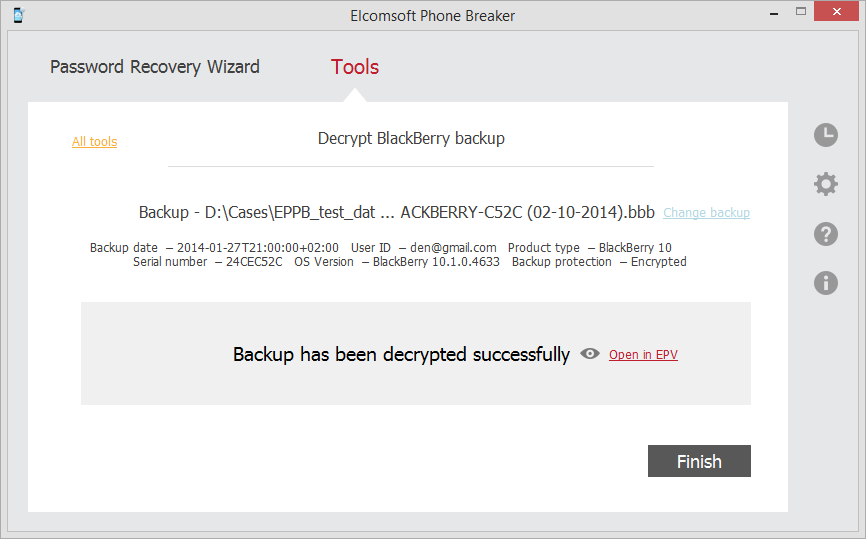Open decrypted backup in EPV
This screenshot has height=539, width=866.
click(643, 355)
